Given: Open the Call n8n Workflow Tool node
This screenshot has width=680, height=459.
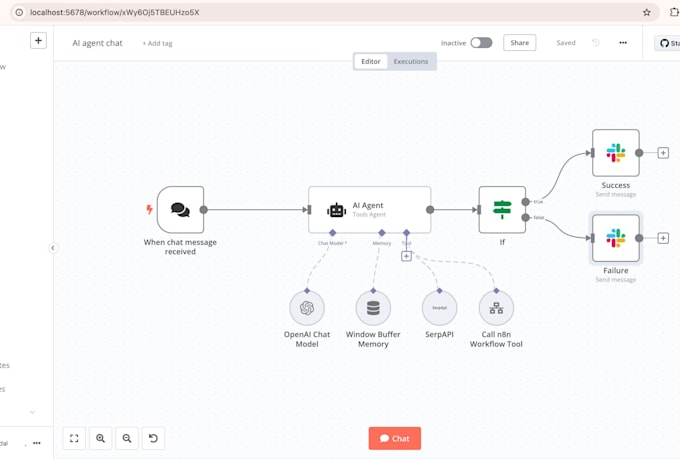Looking at the screenshot, I should point(496,308).
